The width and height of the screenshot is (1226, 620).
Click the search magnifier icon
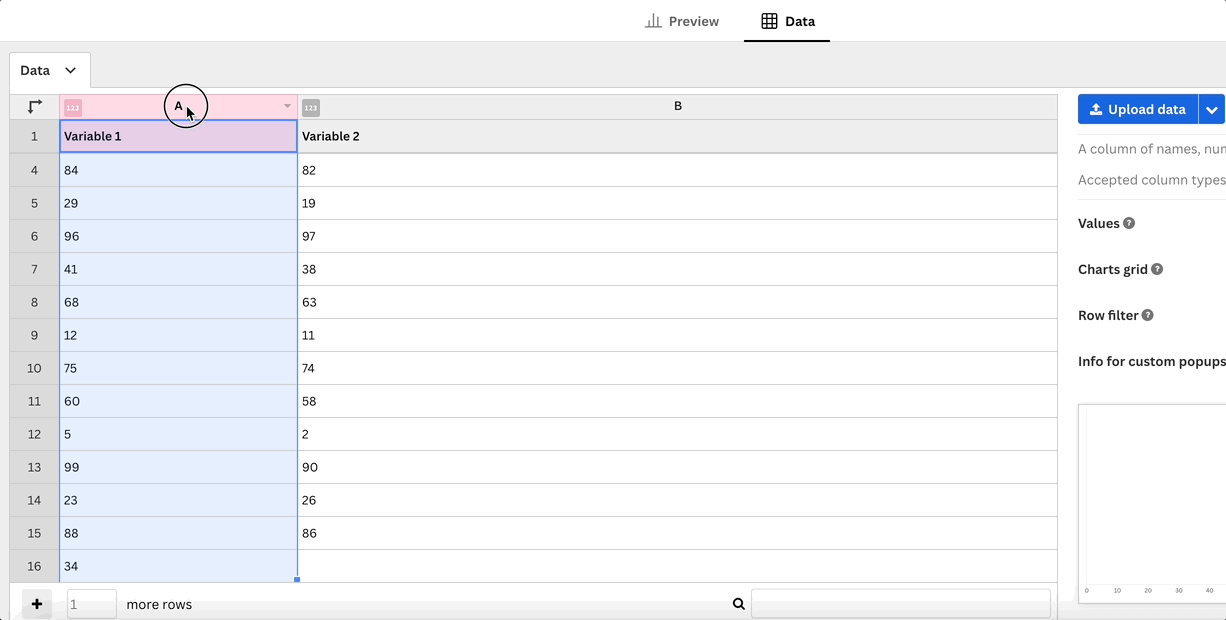739,604
